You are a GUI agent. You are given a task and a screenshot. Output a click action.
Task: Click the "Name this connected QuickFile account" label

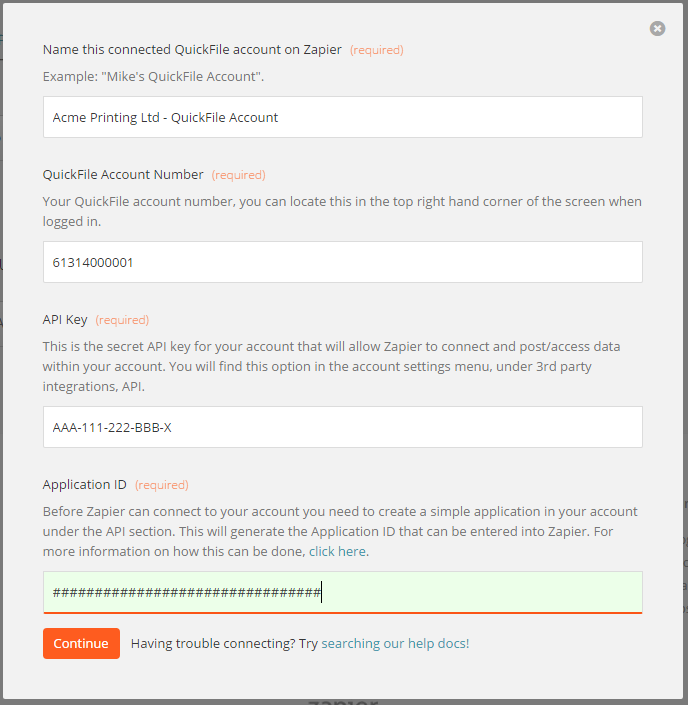coord(192,49)
